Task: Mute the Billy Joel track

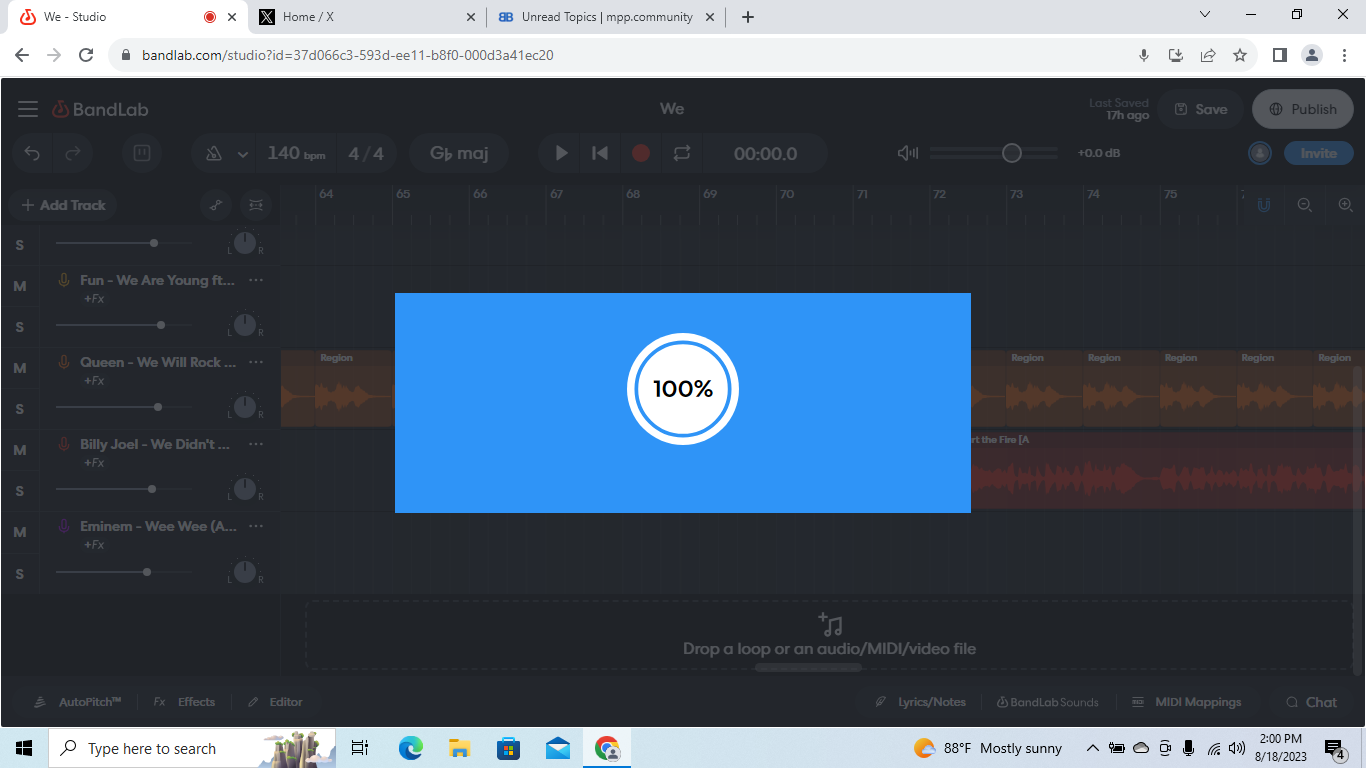Action: 19,450
